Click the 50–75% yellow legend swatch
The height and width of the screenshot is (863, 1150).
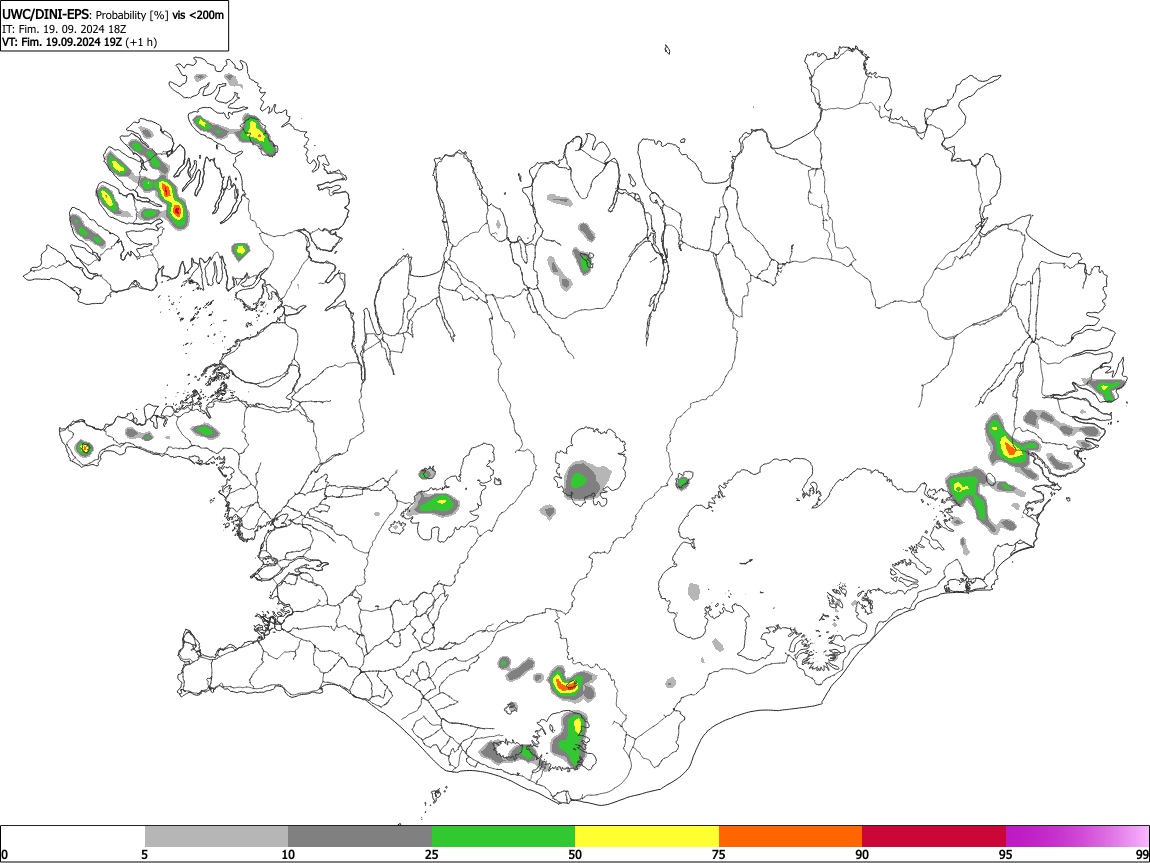point(647,837)
